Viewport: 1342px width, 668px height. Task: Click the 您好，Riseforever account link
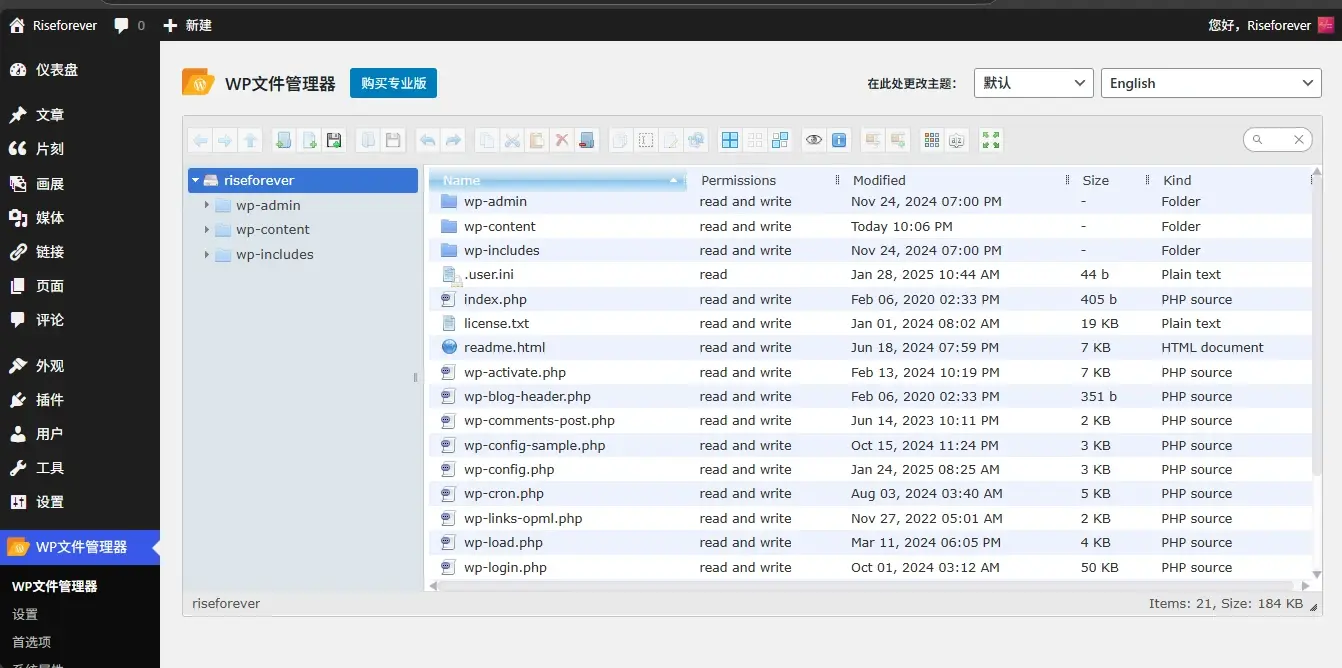(1270, 25)
